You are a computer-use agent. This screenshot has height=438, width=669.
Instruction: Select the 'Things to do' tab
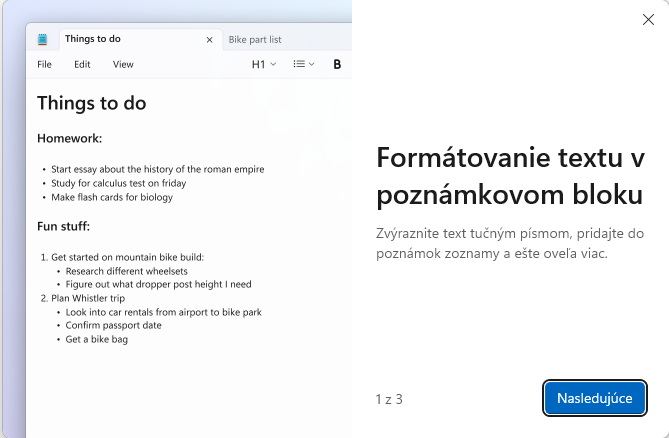click(x=93, y=39)
